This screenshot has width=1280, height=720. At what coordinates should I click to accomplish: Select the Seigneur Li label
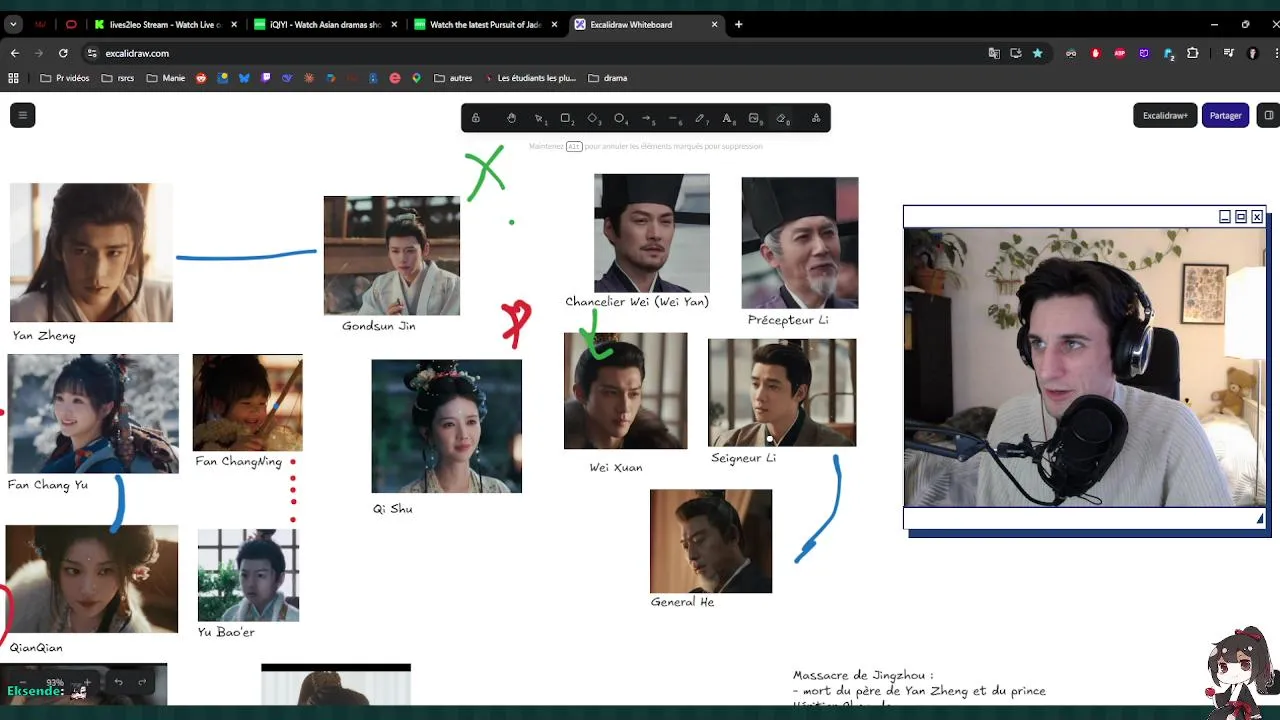[x=743, y=458]
